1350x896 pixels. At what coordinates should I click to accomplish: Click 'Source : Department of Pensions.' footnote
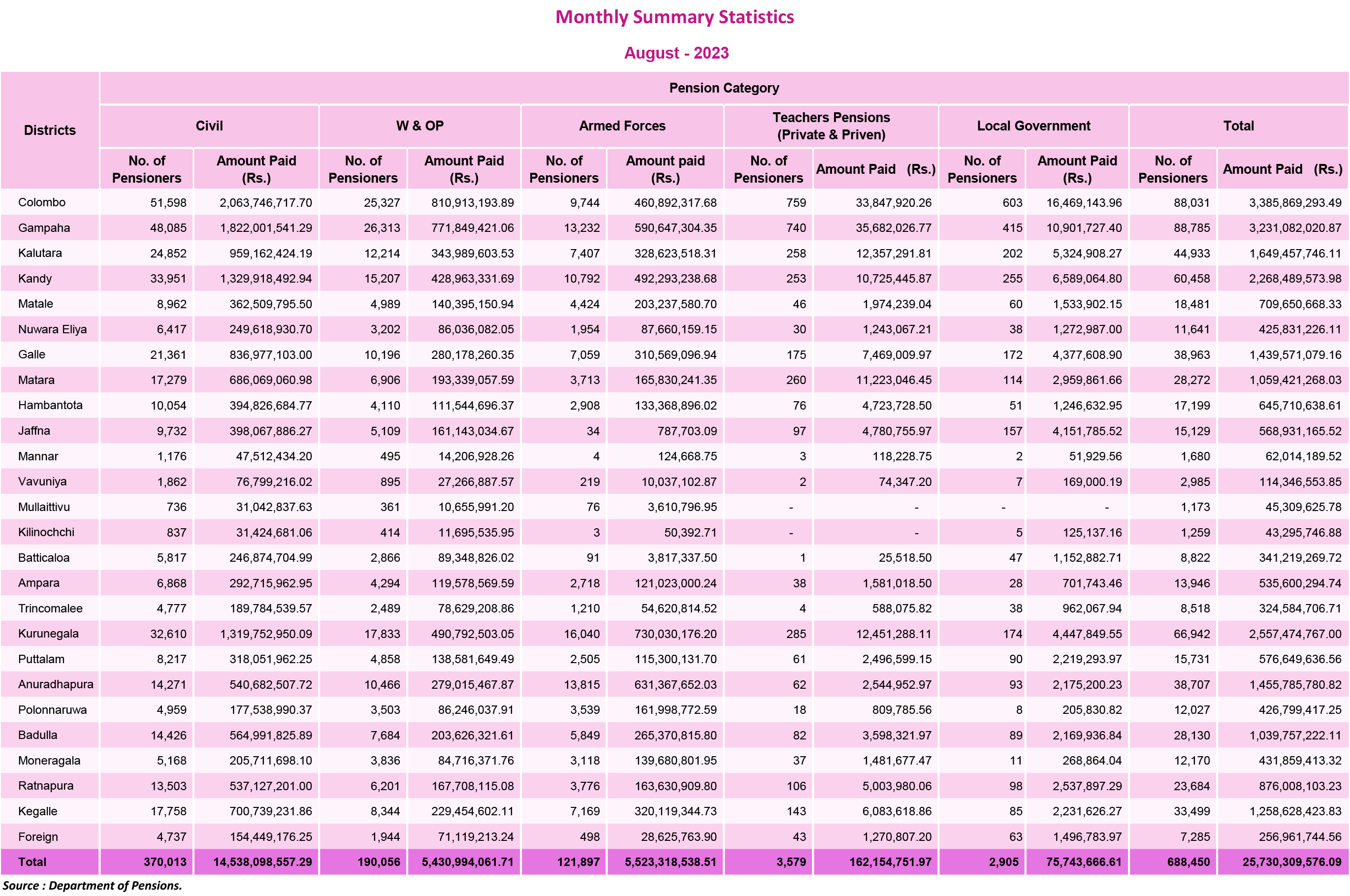pyautogui.click(x=92, y=885)
